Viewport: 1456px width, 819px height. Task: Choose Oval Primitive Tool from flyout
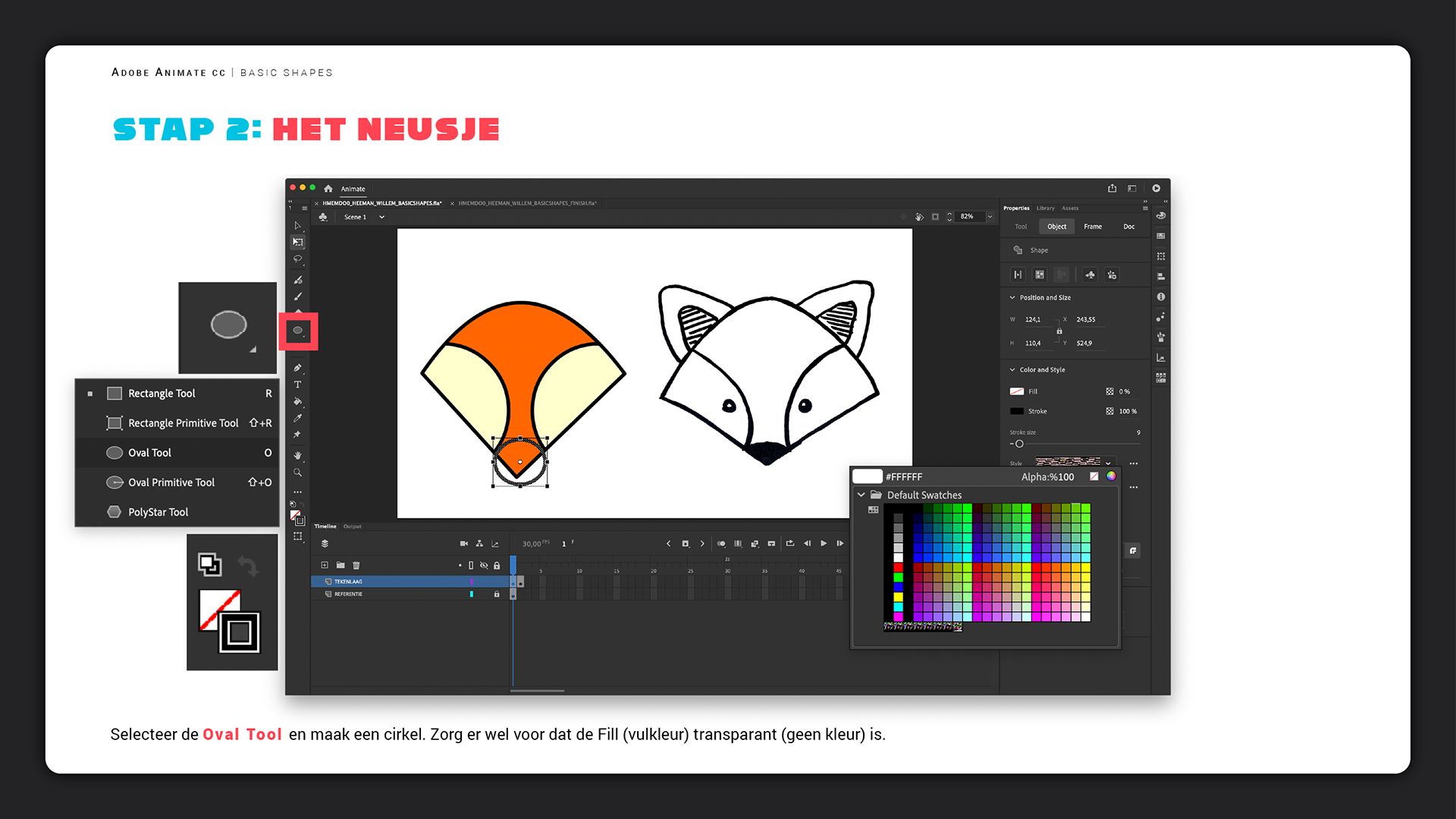point(171,482)
